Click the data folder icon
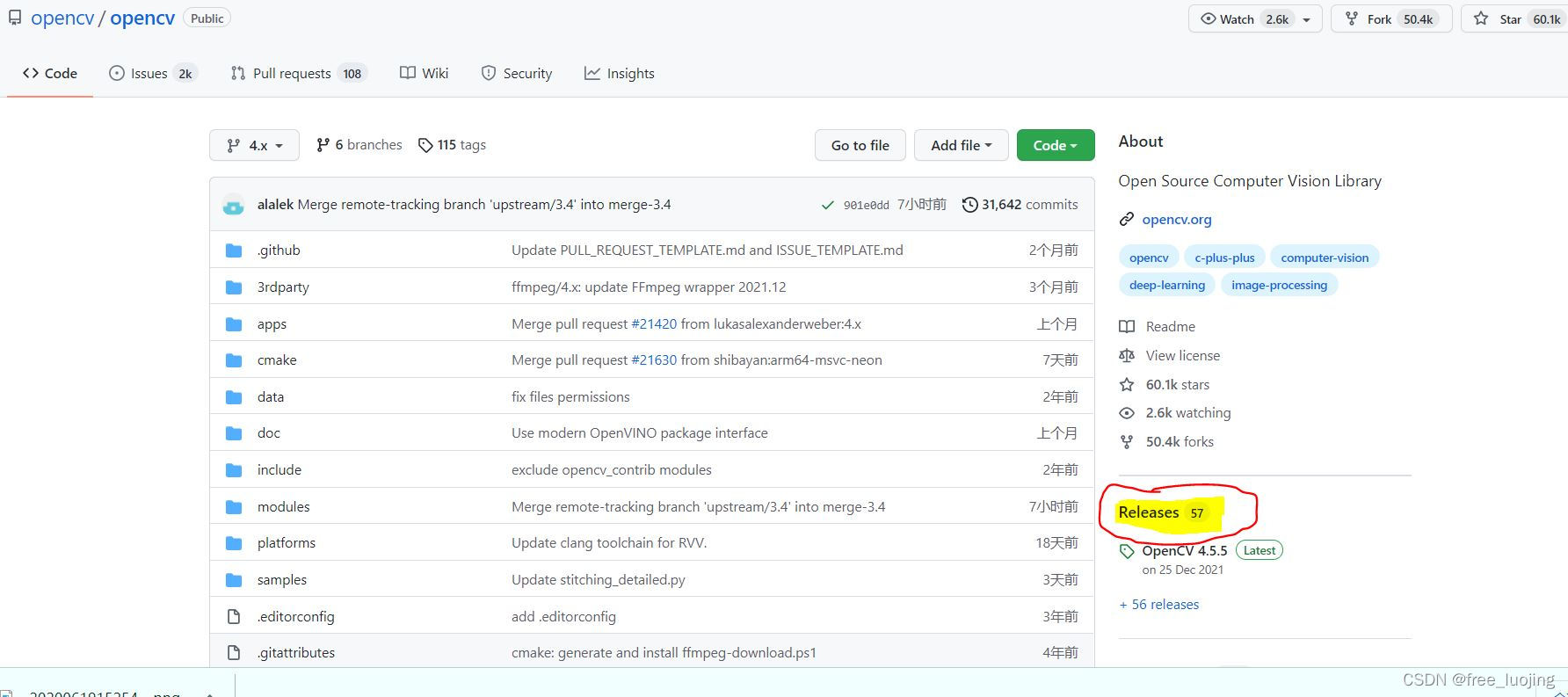The width and height of the screenshot is (1568, 697). [x=234, y=397]
